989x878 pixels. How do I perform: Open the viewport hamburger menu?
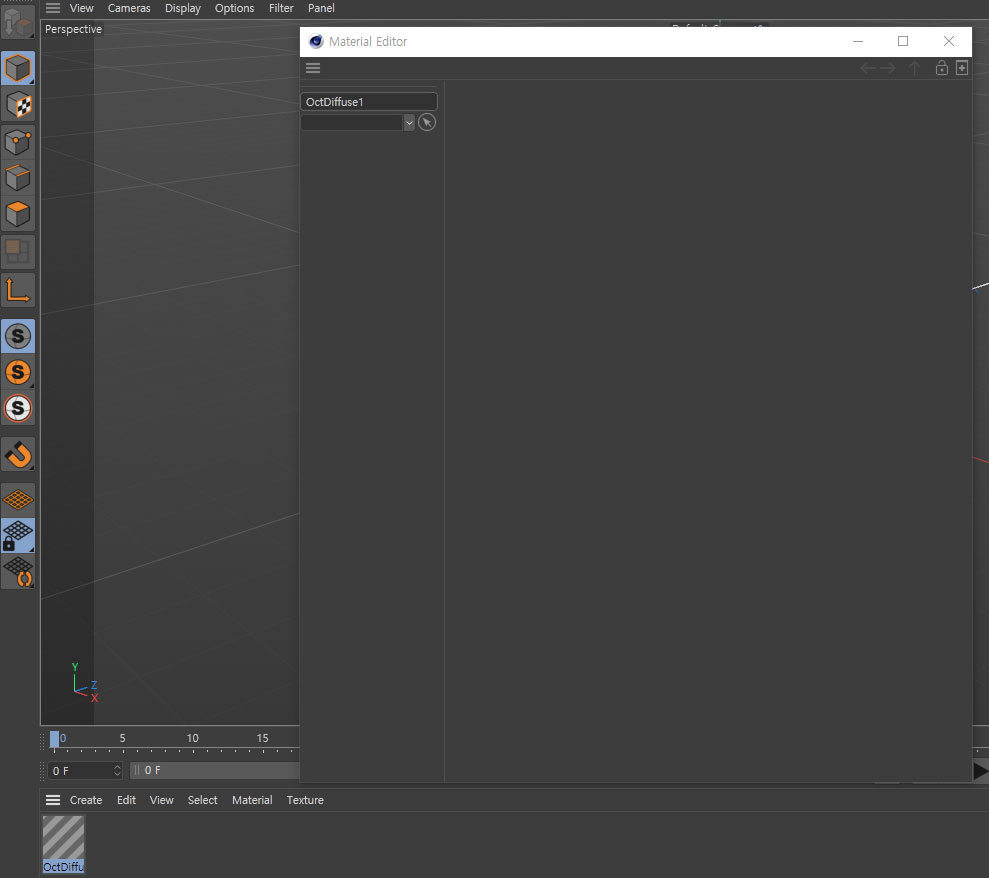[53, 8]
